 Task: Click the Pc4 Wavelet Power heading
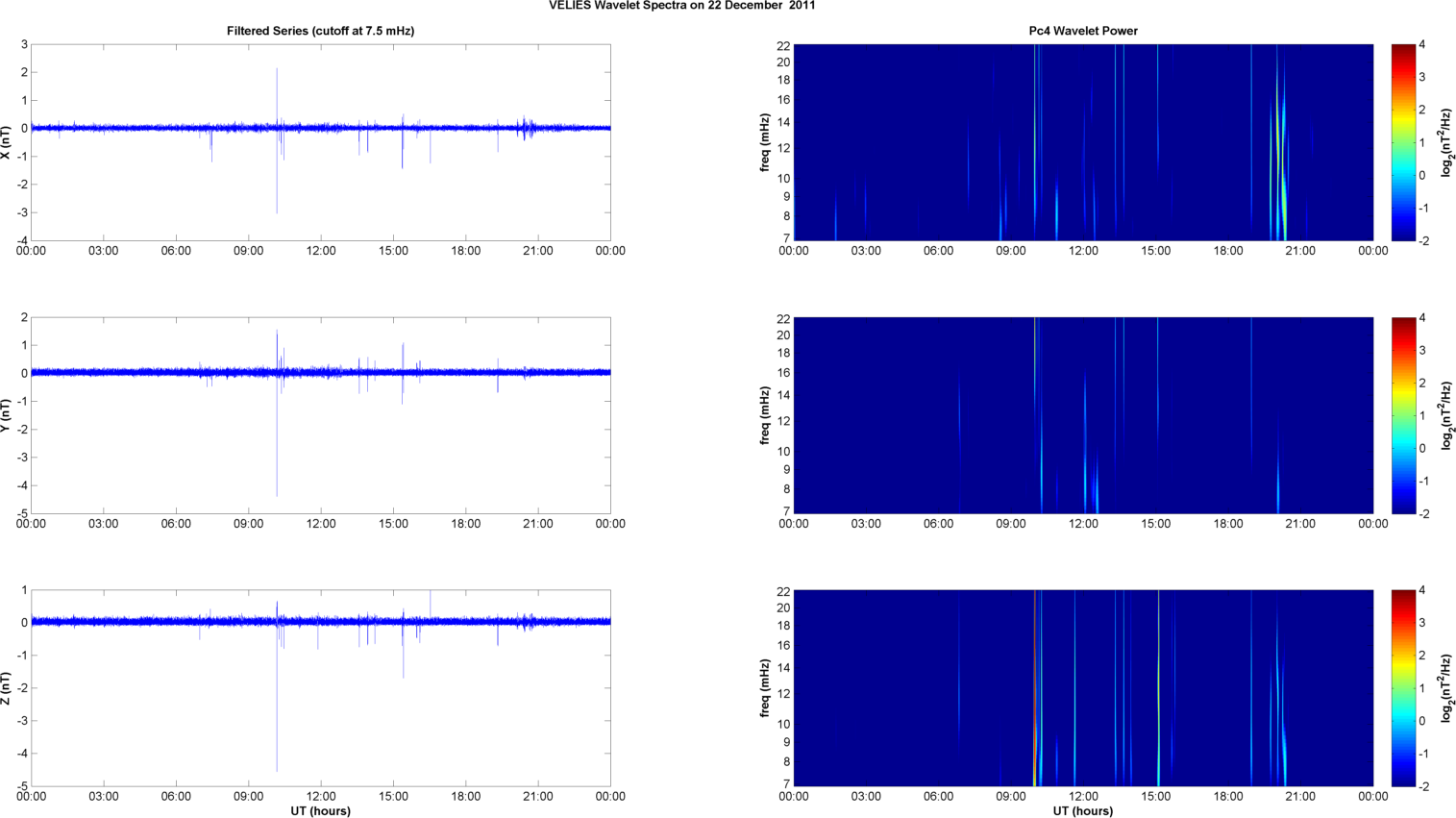[1083, 31]
